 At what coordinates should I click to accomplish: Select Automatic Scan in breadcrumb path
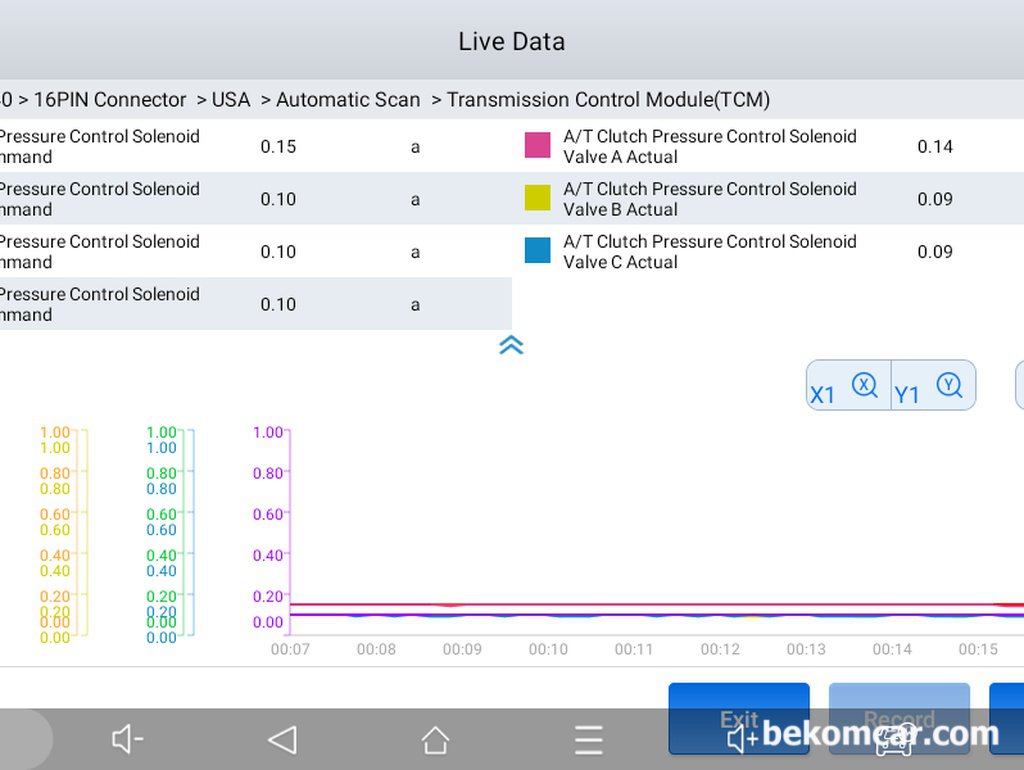[x=347, y=100]
